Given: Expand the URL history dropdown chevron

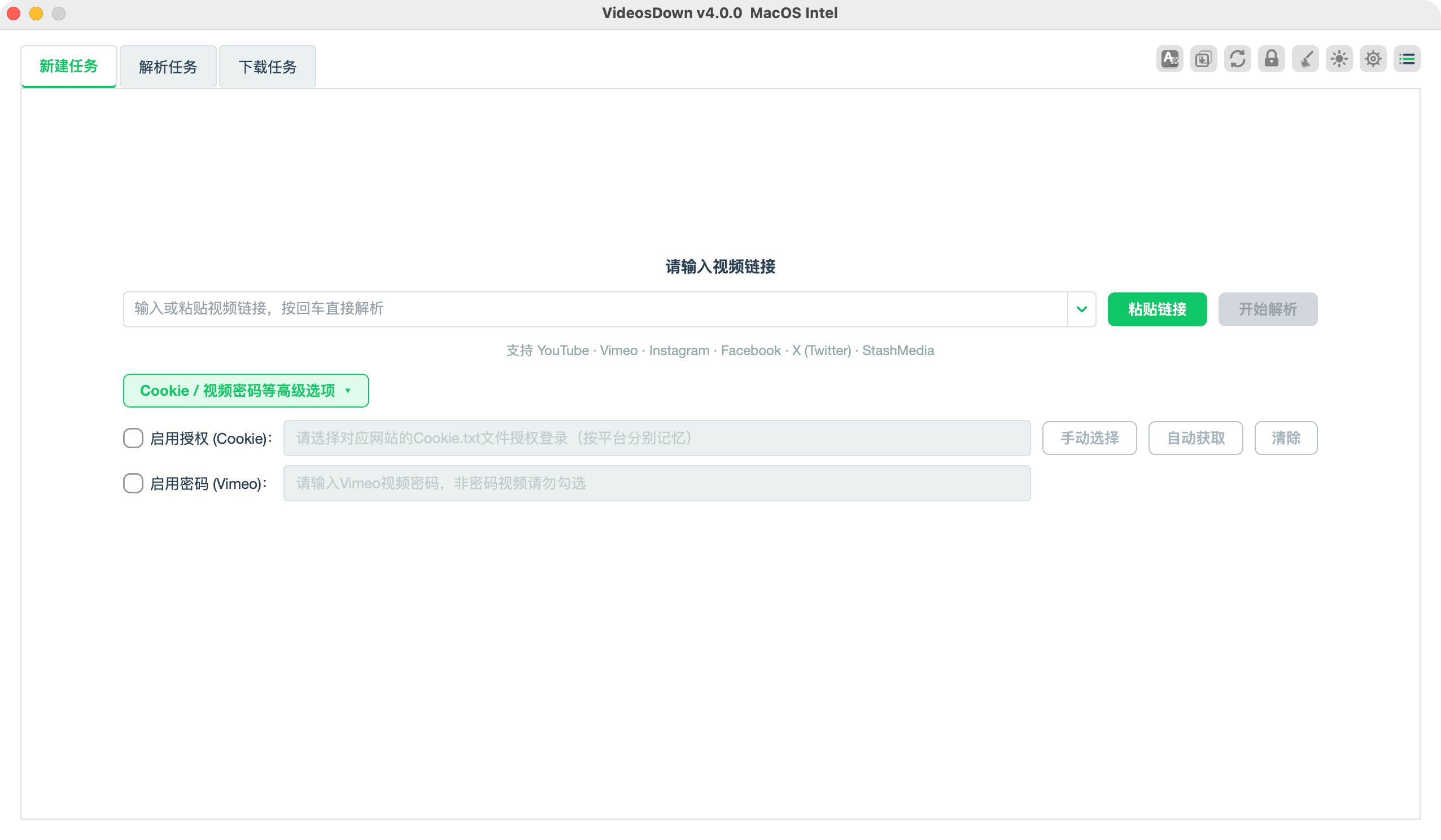Looking at the screenshot, I should click(1081, 309).
